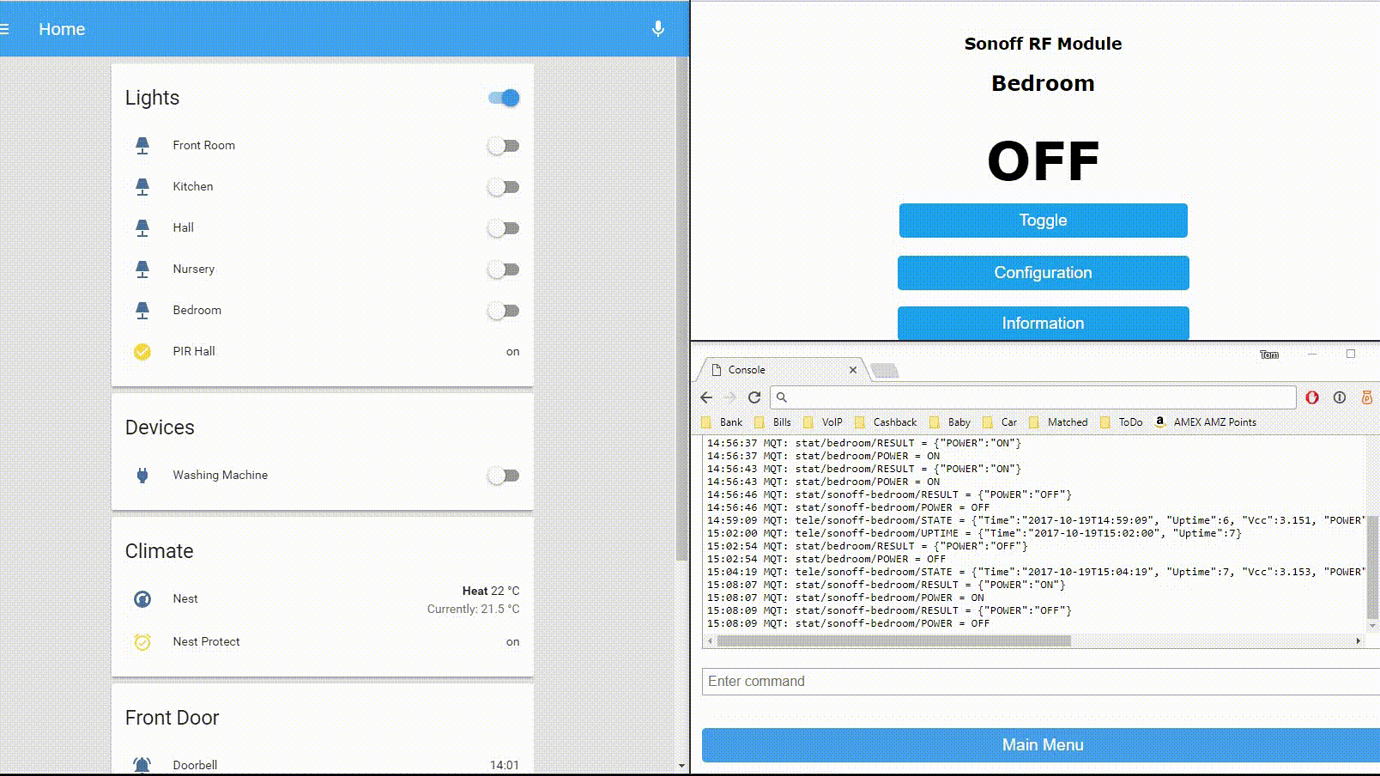Turn on the Kitchen light switch
1380x776 pixels.
[503, 187]
